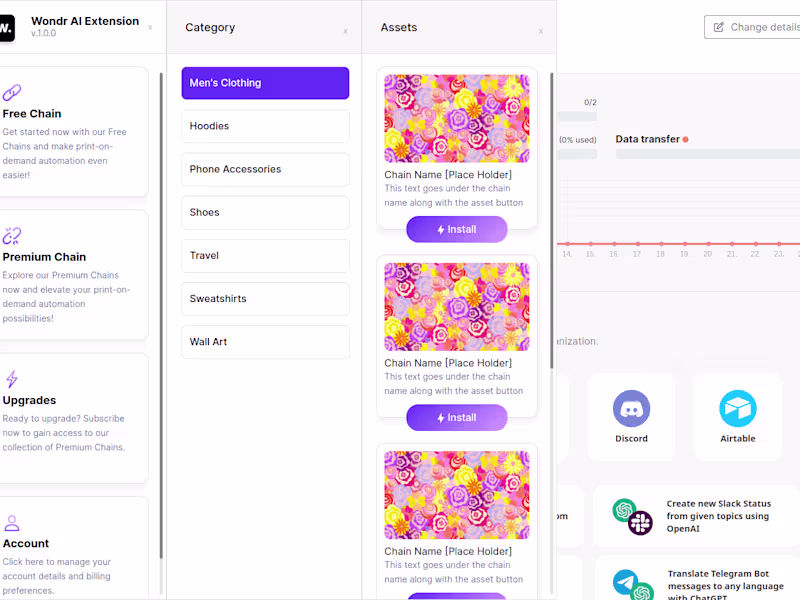800x600 pixels.
Task: Select the Wall Art category
Action: (x=265, y=342)
